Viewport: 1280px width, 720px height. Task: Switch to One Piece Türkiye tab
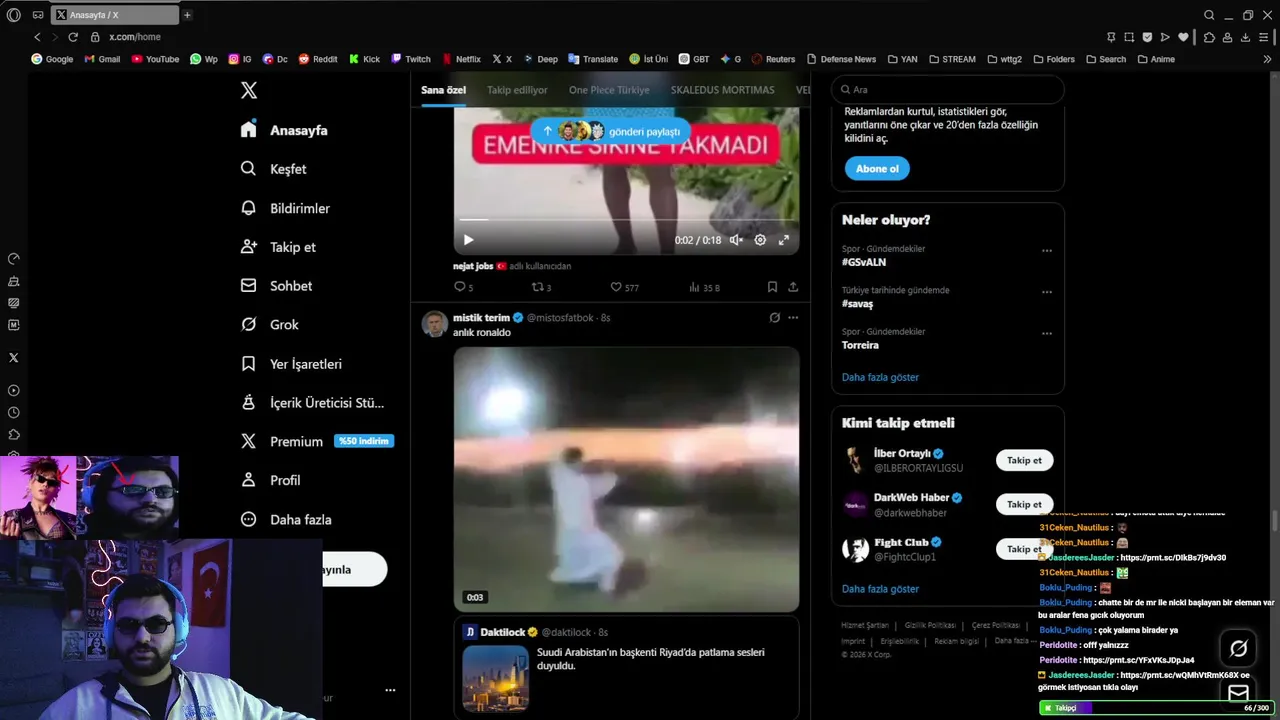[x=609, y=90]
